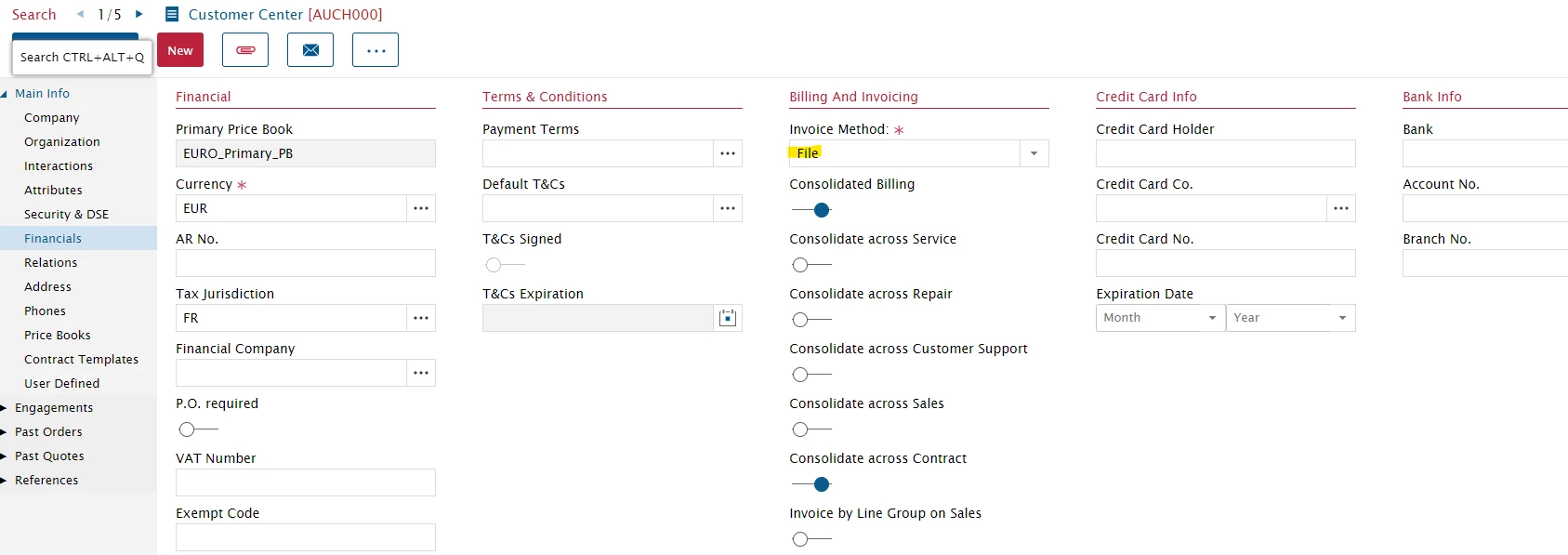Open the Address sidebar section
This screenshot has width=1568, height=555.
(47, 287)
